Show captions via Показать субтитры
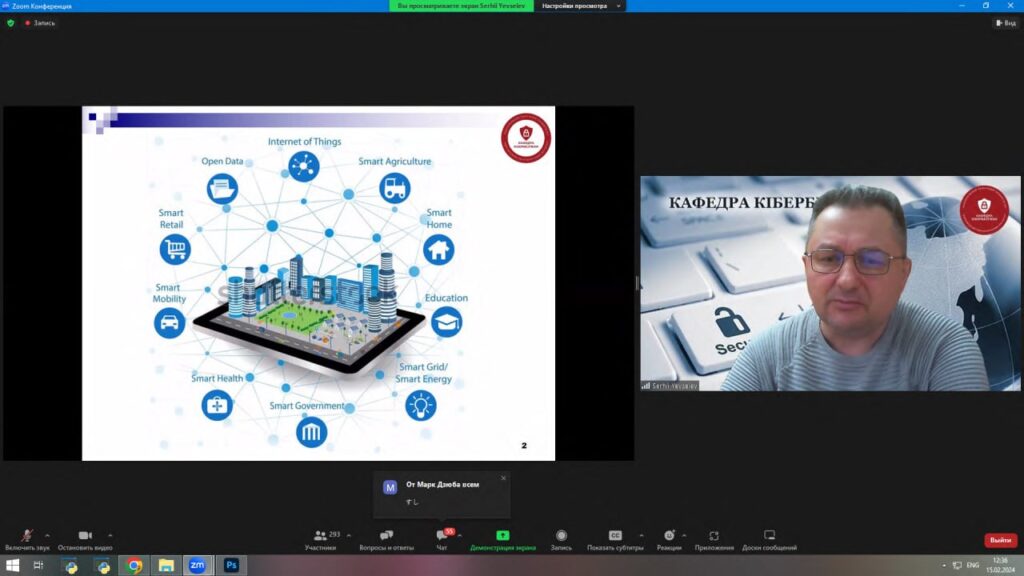Image resolution: width=1024 pixels, height=576 pixels. [615, 537]
